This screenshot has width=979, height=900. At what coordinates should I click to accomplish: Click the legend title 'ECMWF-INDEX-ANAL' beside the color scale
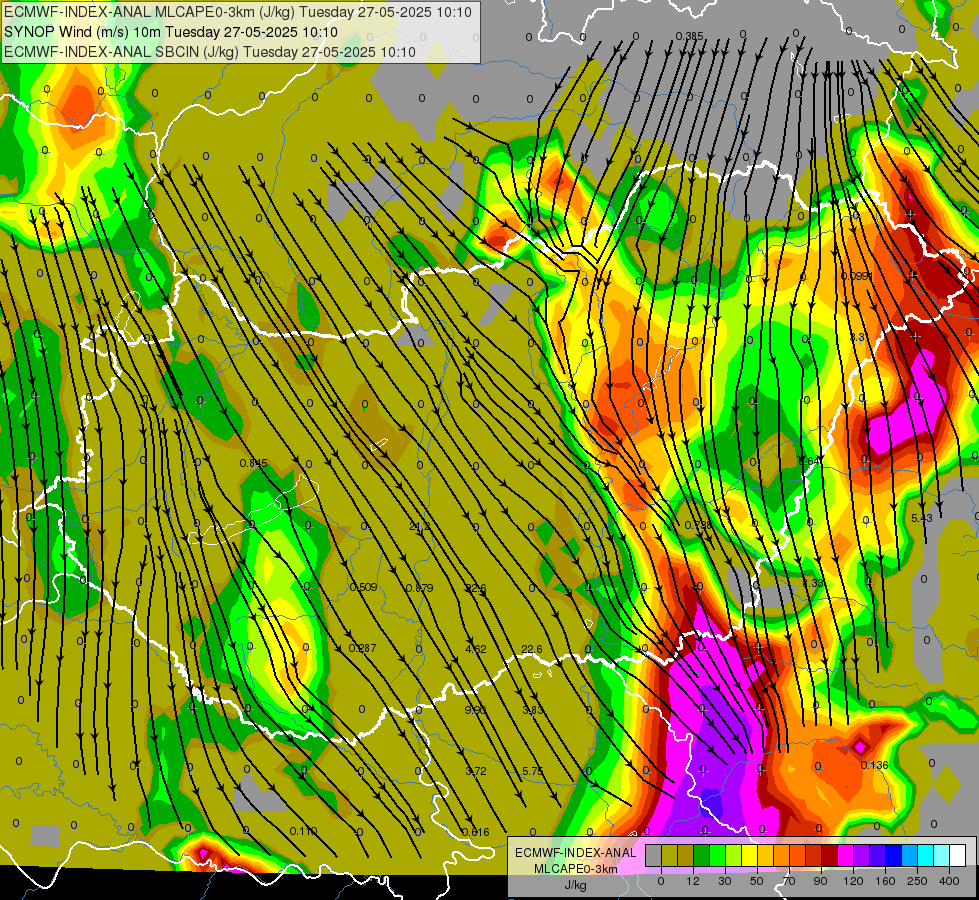click(x=575, y=853)
